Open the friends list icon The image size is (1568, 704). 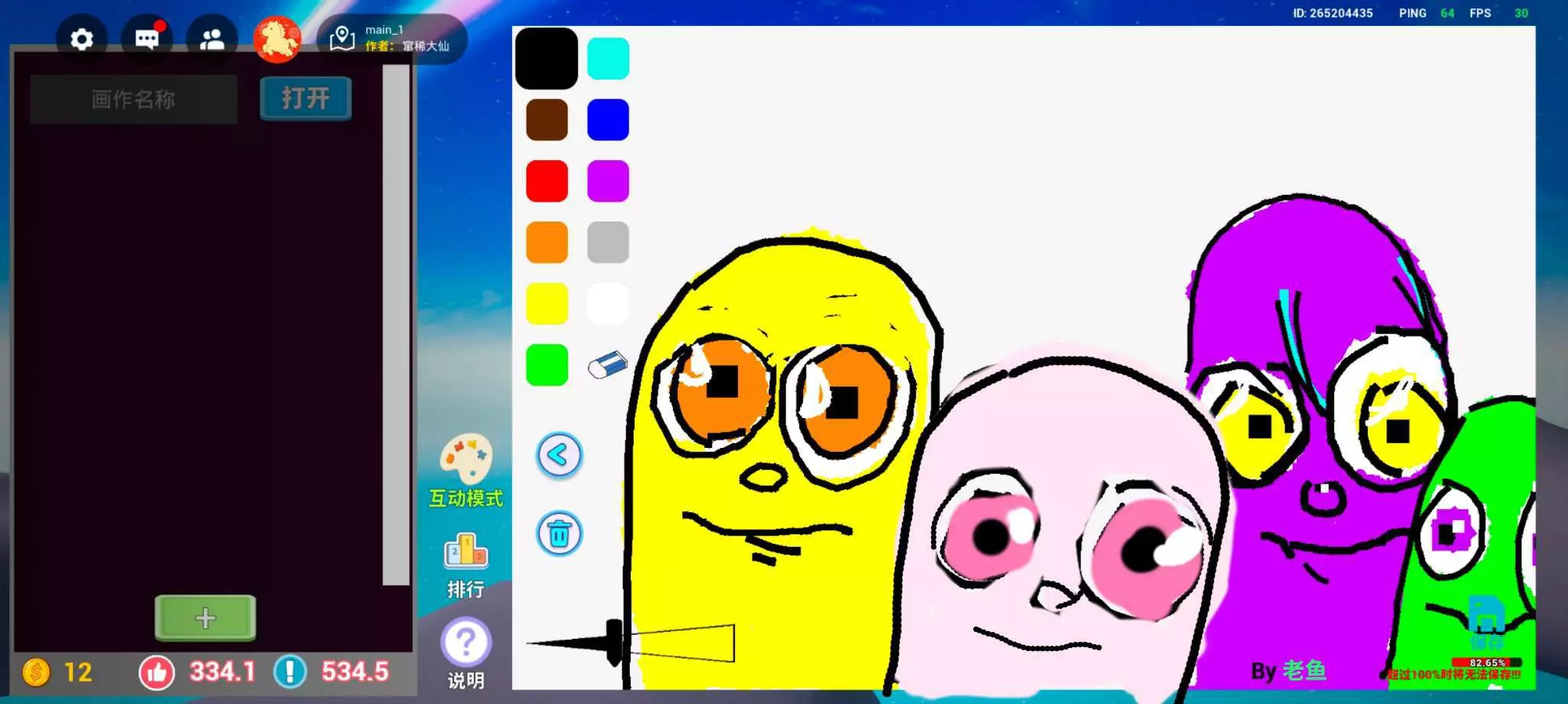(x=212, y=39)
